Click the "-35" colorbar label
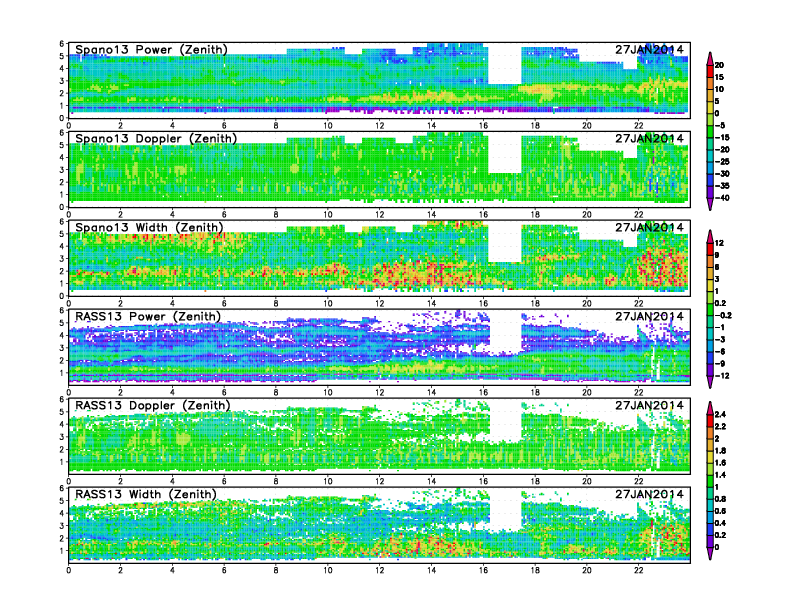This screenshot has height=612, width=792. (x=723, y=186)
